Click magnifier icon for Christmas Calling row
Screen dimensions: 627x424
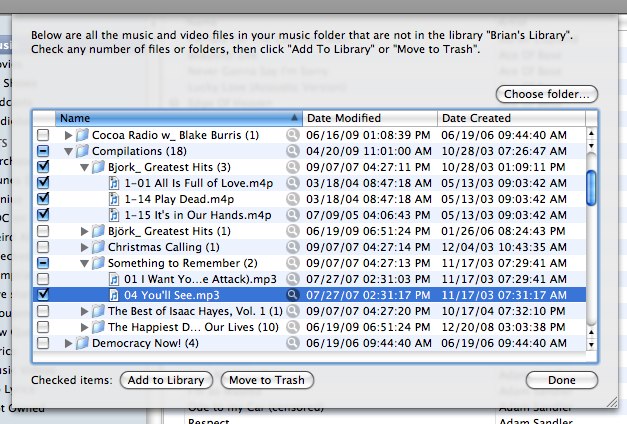[x=293, y=247]
